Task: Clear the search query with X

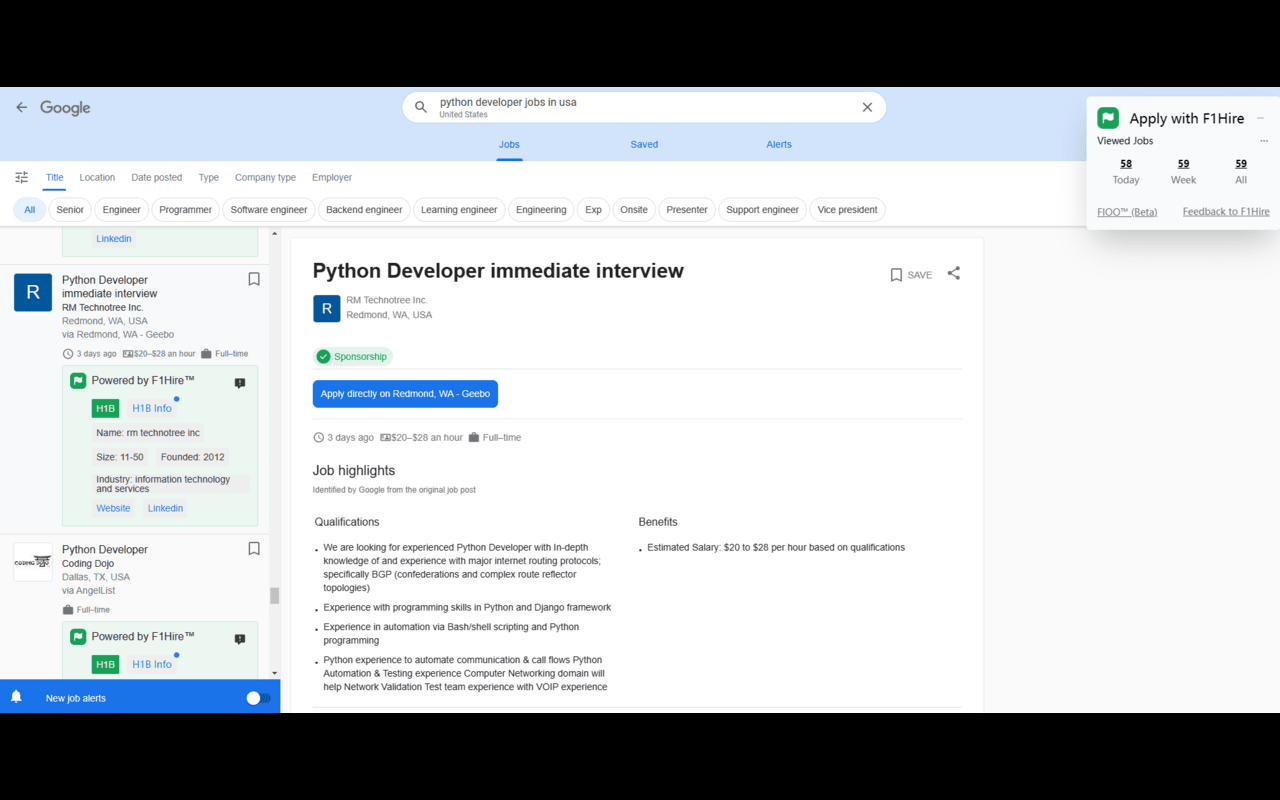Action: tap(867, 107)
